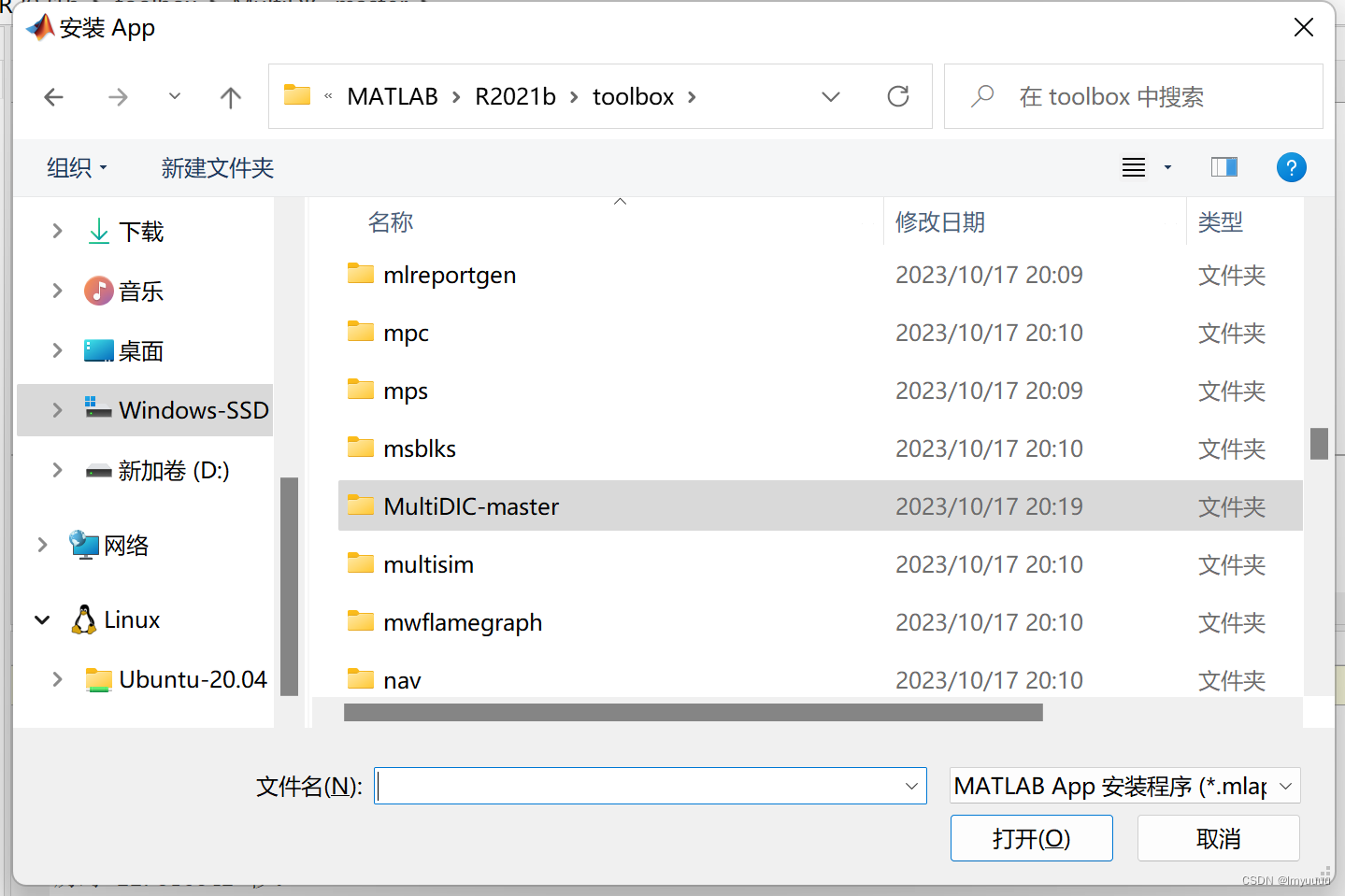Go back with the left arrow button
Image resolution: width=1345 pixels, height=896 pixels.
tap(54, 97)
